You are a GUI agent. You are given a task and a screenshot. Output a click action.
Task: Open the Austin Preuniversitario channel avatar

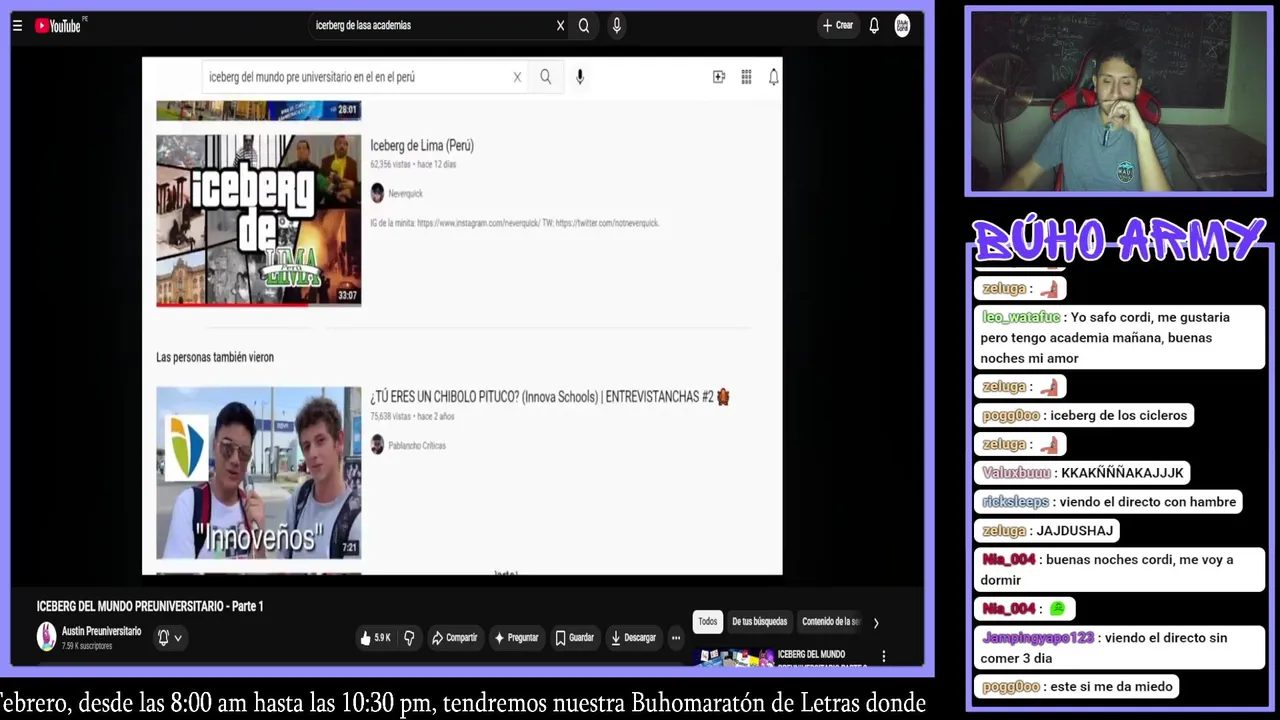coord(46,637)
